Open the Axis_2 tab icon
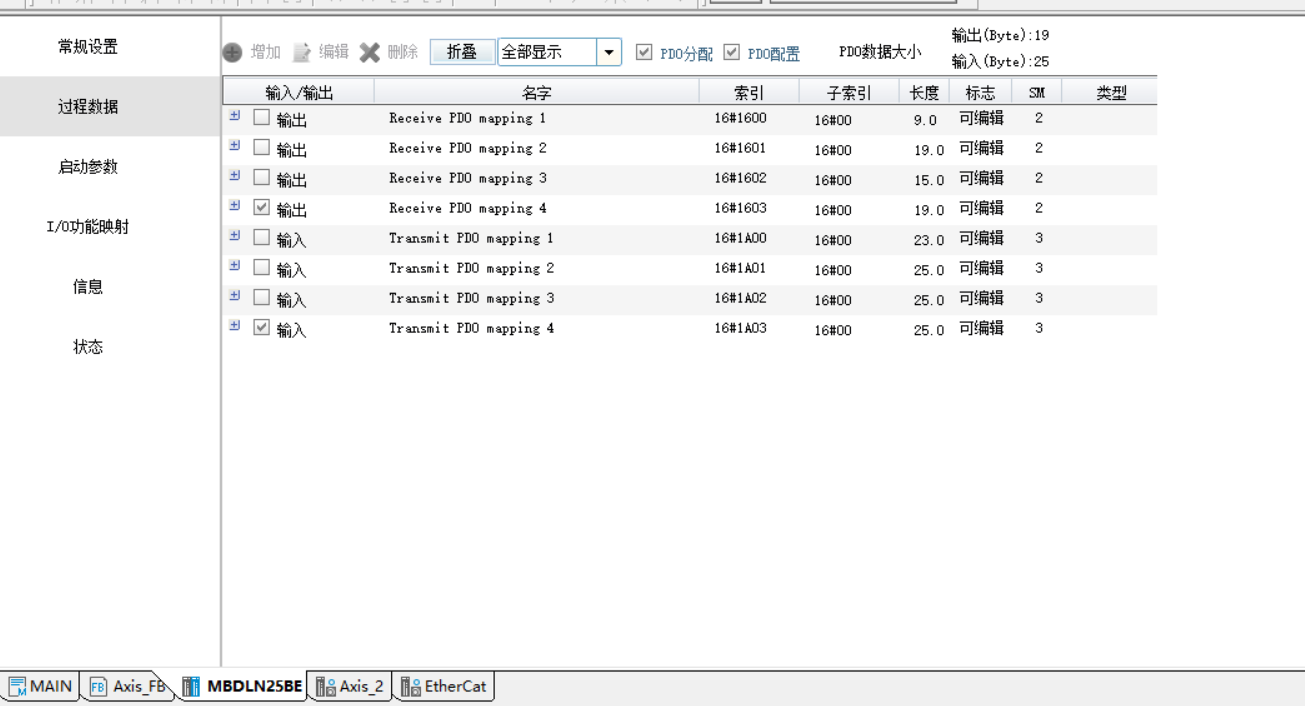The image size is (1305, 706). tap(325, 686)
